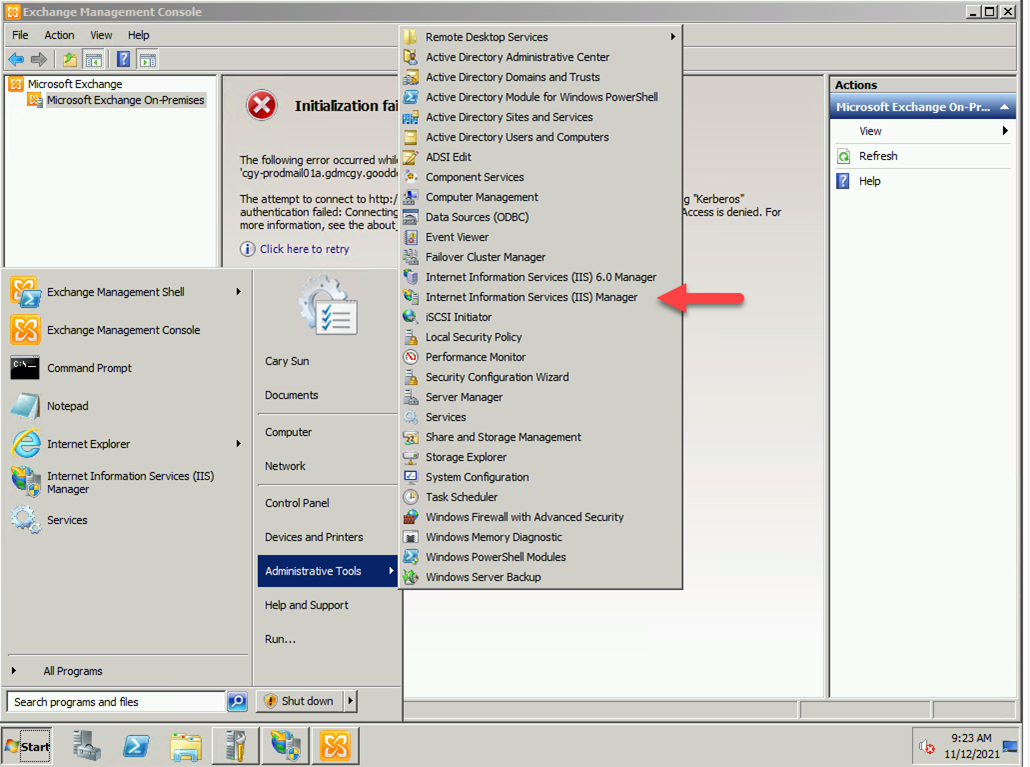Click the Refresh icon in Actions pane

coord(844,156)
